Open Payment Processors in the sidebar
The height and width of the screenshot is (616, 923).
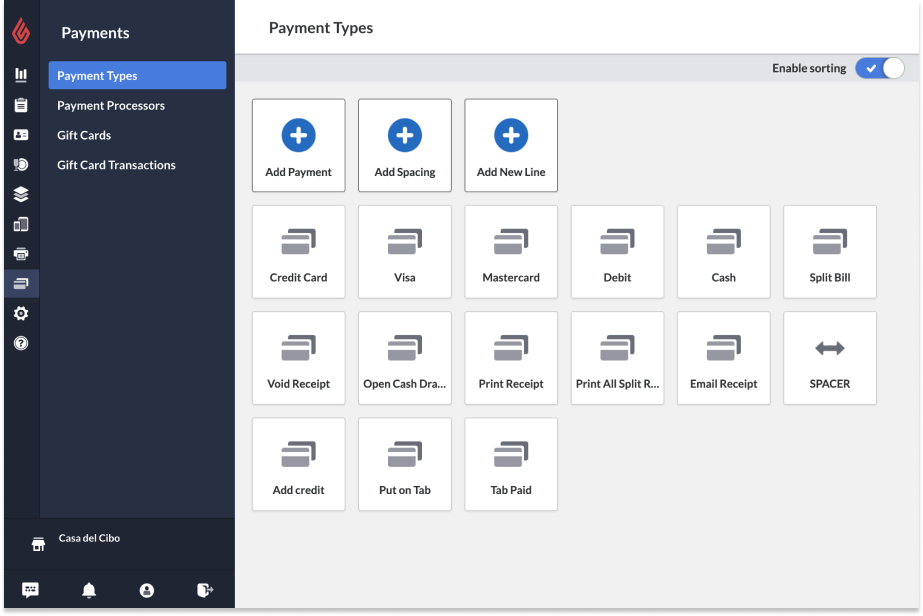tap(111, 105)
